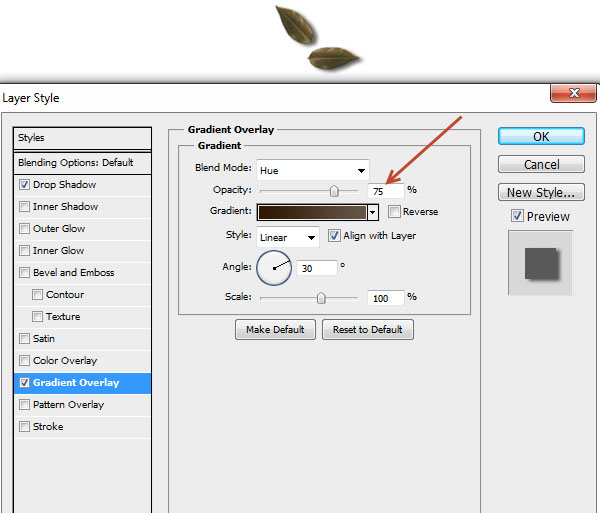600x513 pixels.
Task: Select the Styles panel entry
Action: [82, 138]
